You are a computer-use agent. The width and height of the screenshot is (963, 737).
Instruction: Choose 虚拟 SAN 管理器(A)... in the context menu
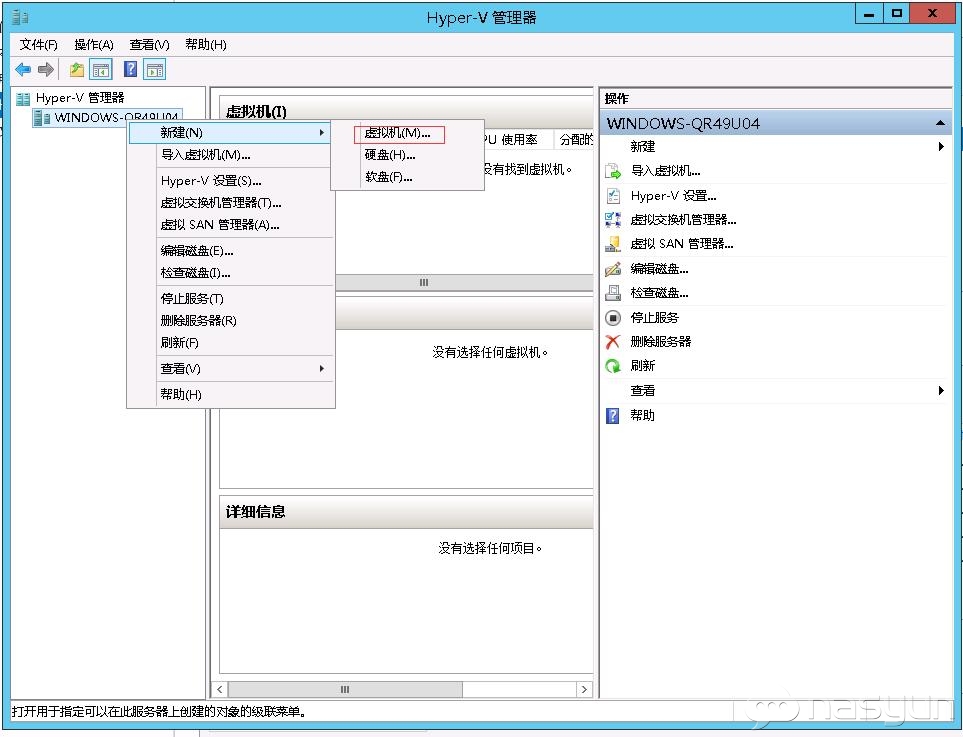tap(231, 225)
